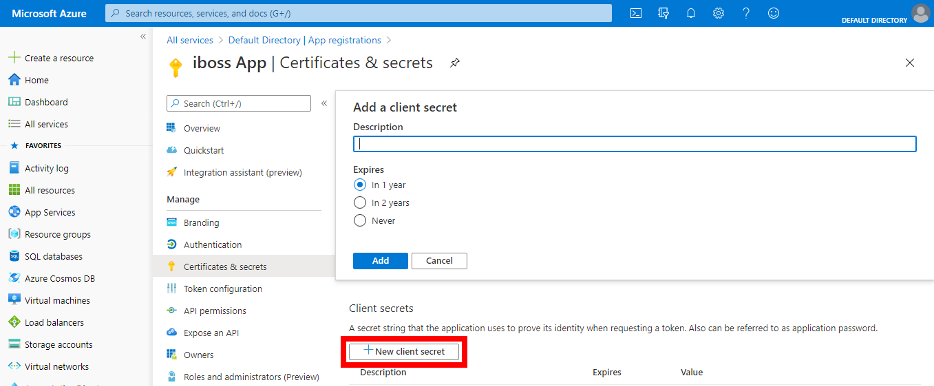Open Load balancers favorite
The width and height of the screenshot is (934, 386).
pyautogui.click(x=46, y=322)
